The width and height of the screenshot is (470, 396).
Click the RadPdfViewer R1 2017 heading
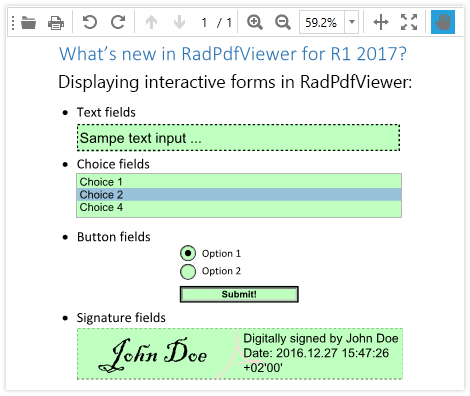coord(233,53)
